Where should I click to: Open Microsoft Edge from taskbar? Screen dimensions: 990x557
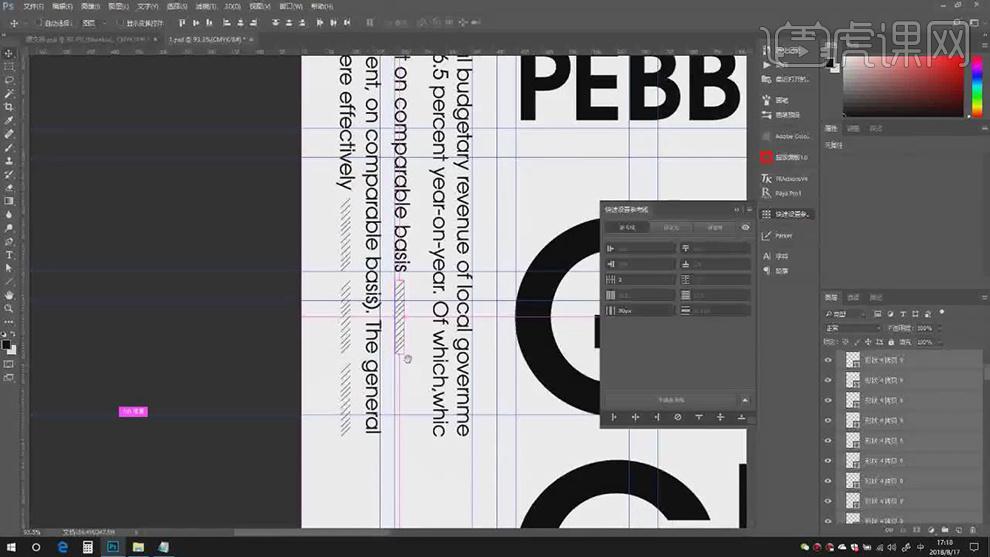(62, 547)
